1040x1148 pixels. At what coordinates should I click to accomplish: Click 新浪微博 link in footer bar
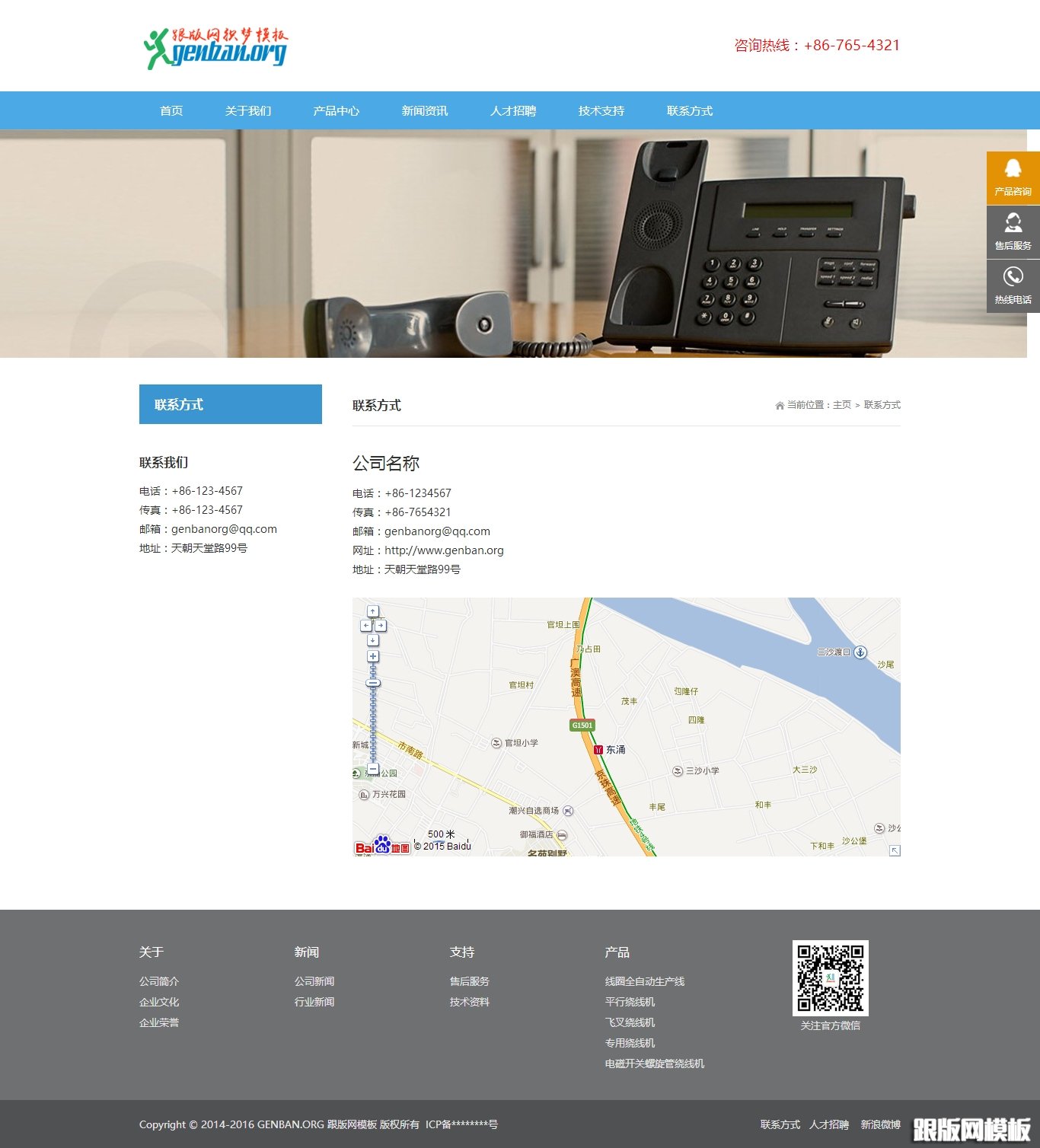click(880, 1124)
